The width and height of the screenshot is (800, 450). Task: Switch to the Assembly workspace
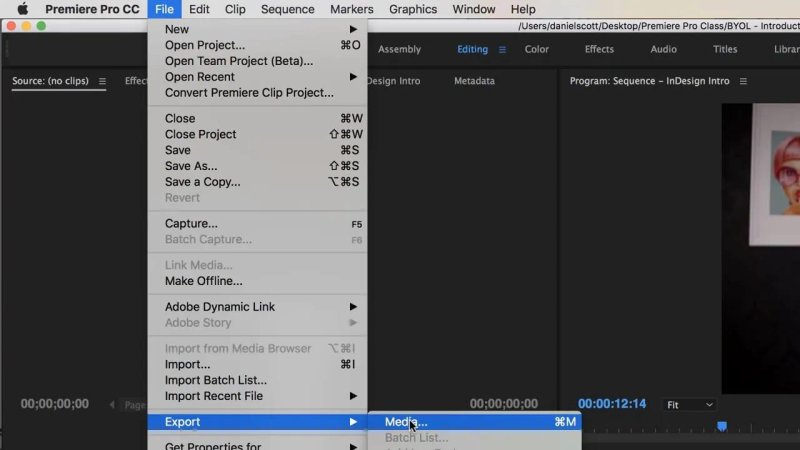[399, 49]
